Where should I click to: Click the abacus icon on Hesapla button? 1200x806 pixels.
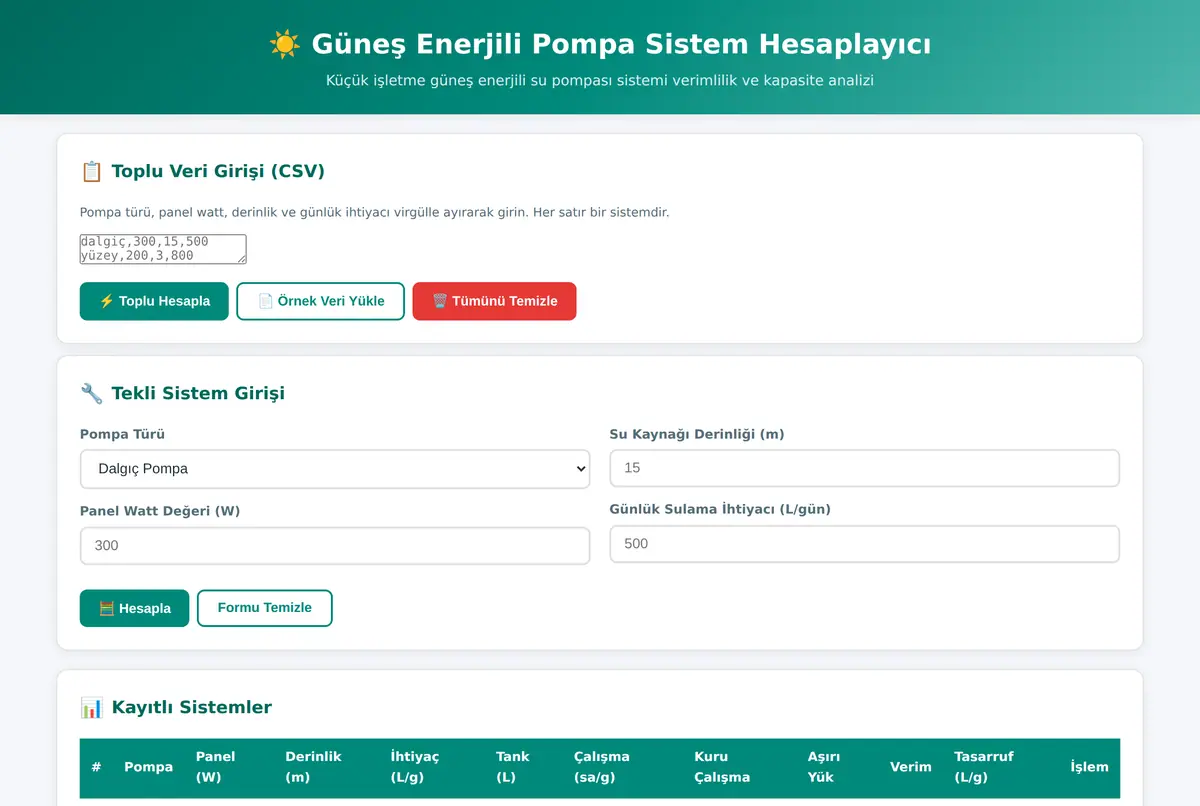tap(106, 608)
